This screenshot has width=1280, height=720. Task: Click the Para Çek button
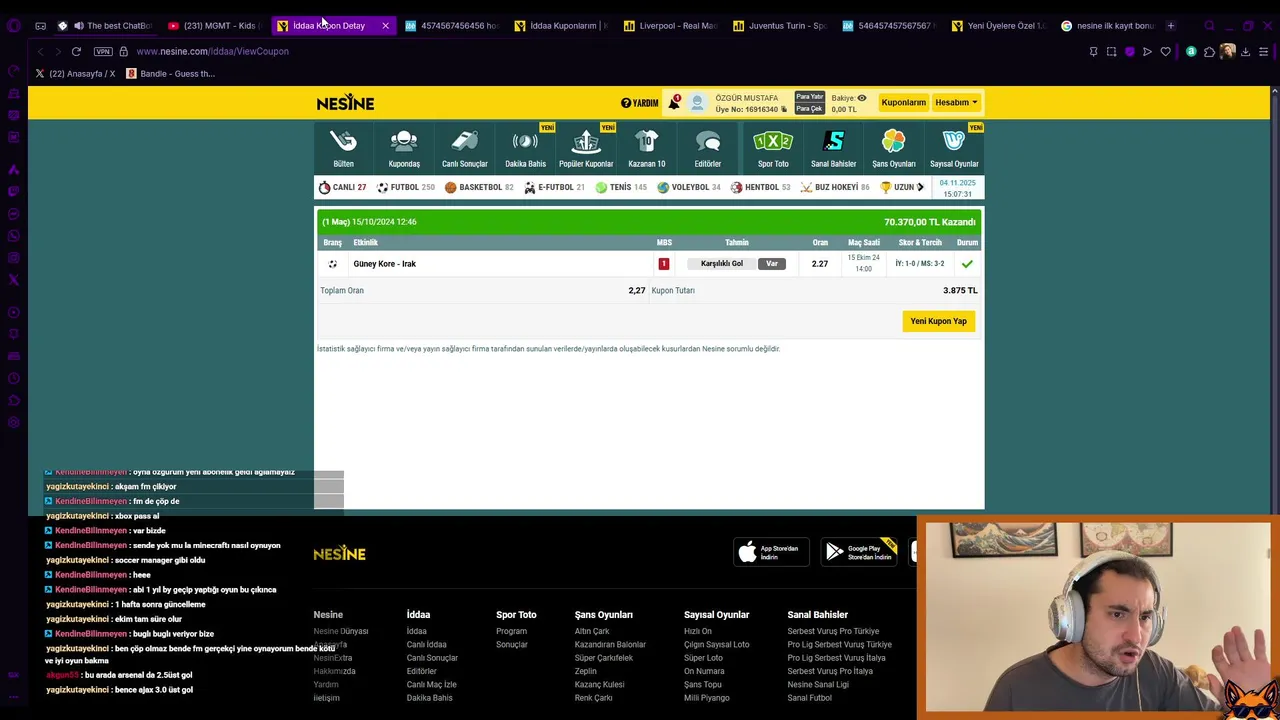809,108
